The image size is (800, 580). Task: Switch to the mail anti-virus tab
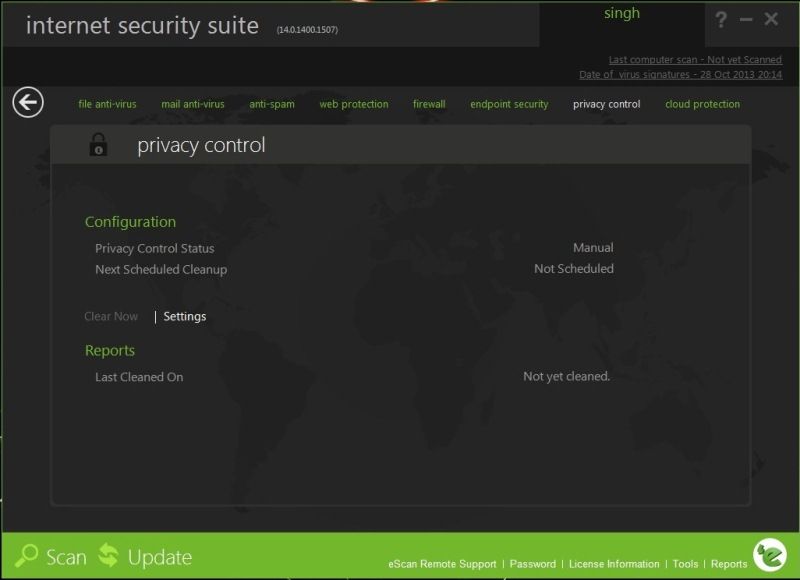193,104
